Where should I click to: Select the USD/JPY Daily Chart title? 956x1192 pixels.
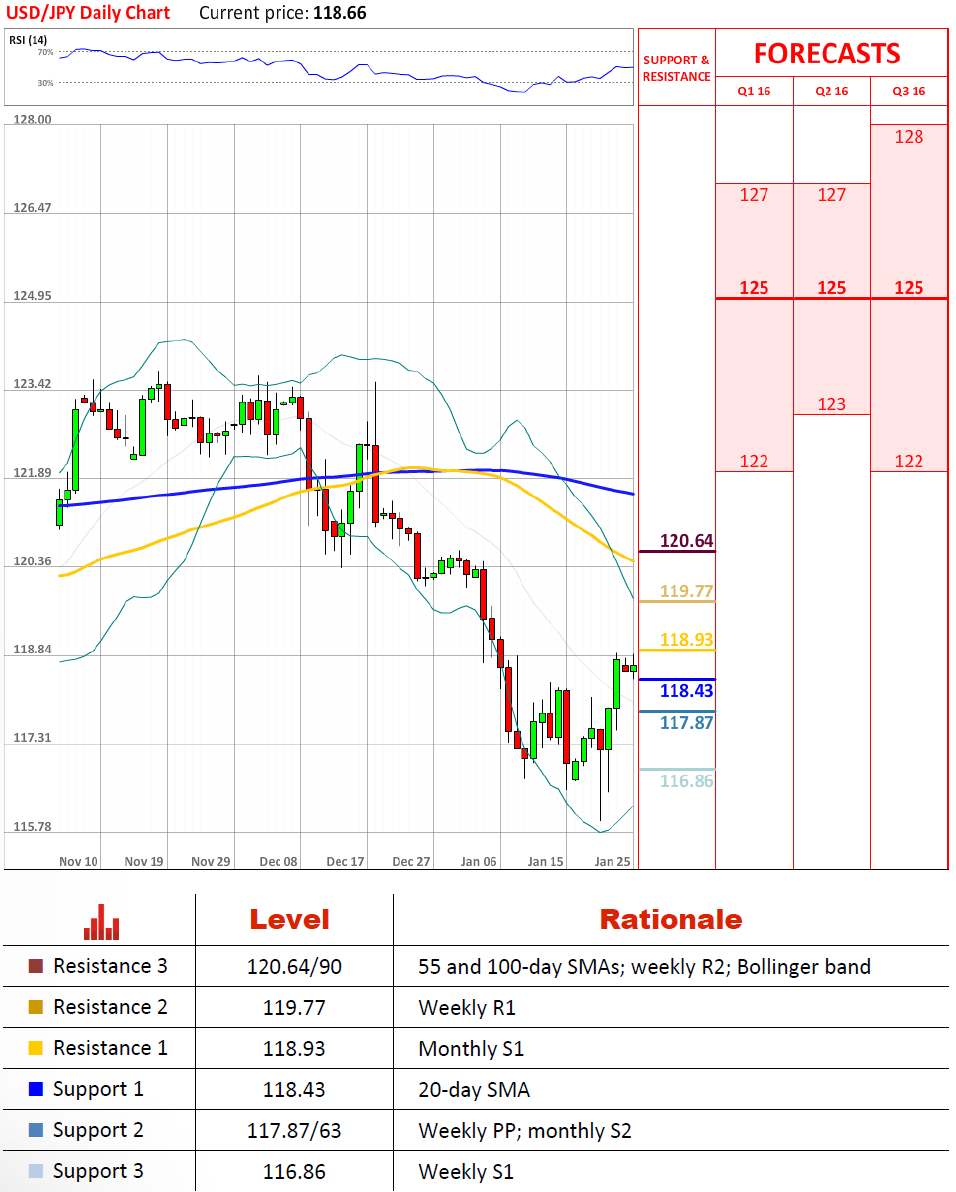coord(88,13)
